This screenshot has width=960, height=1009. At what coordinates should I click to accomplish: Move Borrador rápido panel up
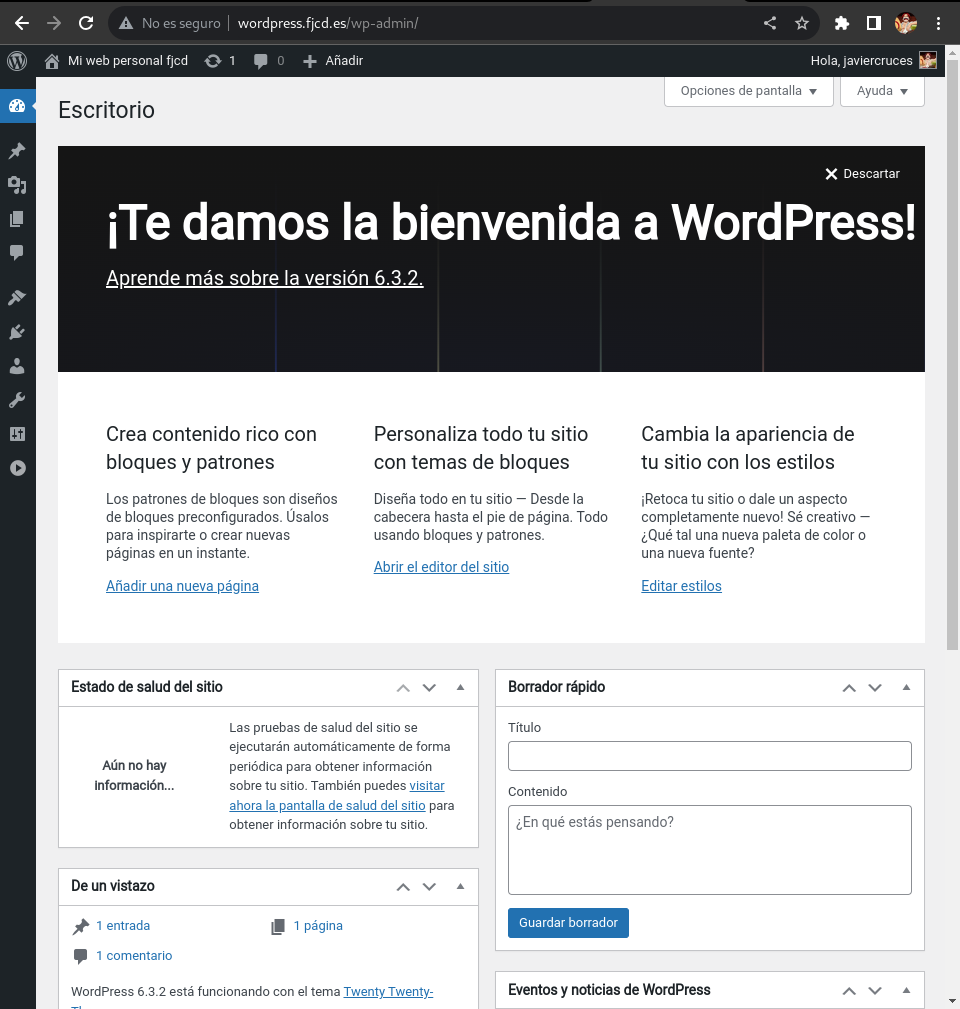point(849,688)
